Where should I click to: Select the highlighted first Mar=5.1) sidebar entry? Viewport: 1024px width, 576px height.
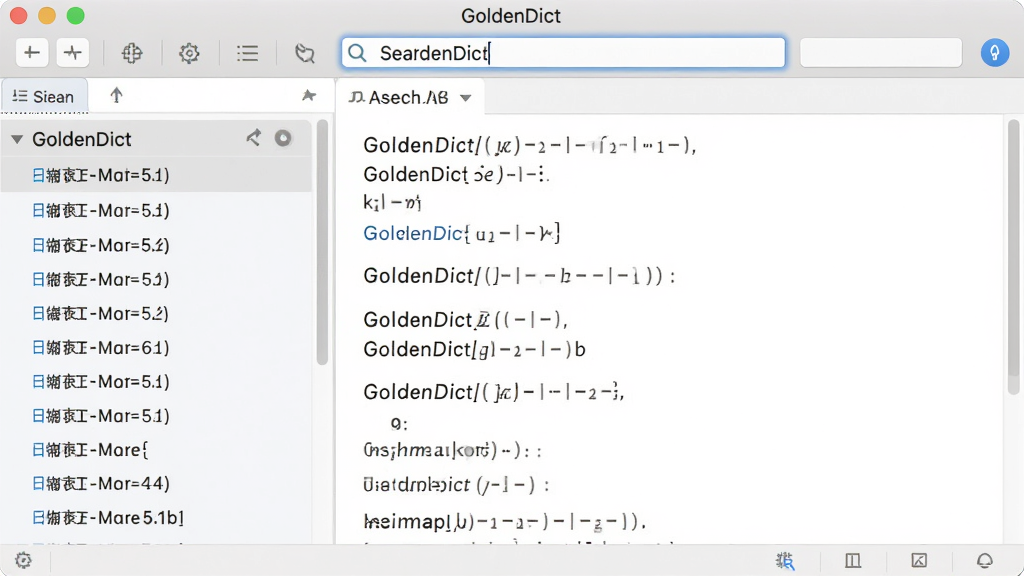[157, 175]
